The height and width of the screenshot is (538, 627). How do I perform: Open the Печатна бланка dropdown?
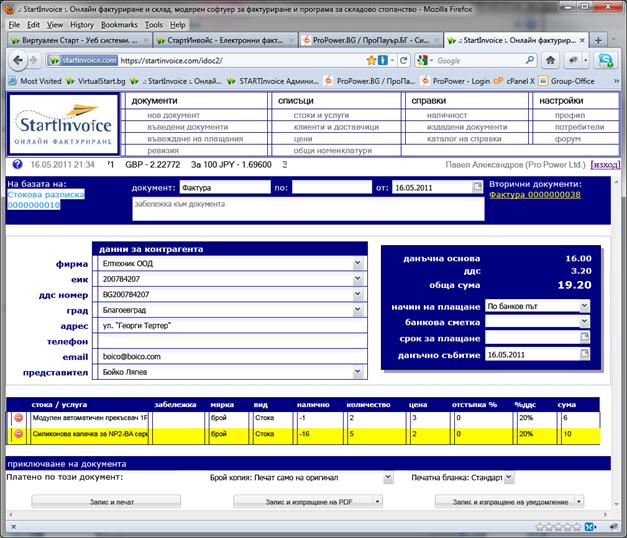(509, 477)
